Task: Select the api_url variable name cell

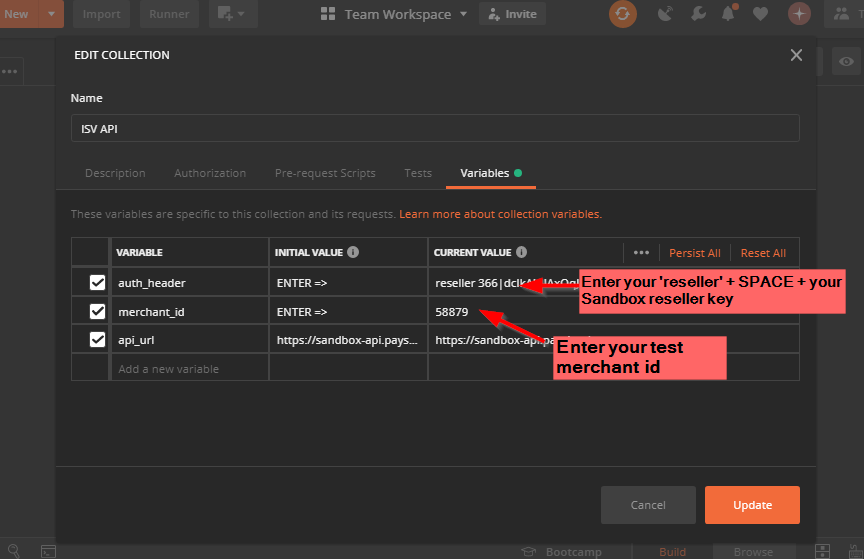Action: tap(190, 340)
